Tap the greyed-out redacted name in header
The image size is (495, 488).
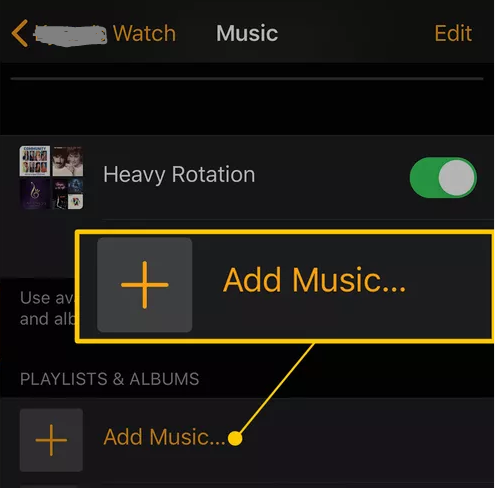pos(70,34)
